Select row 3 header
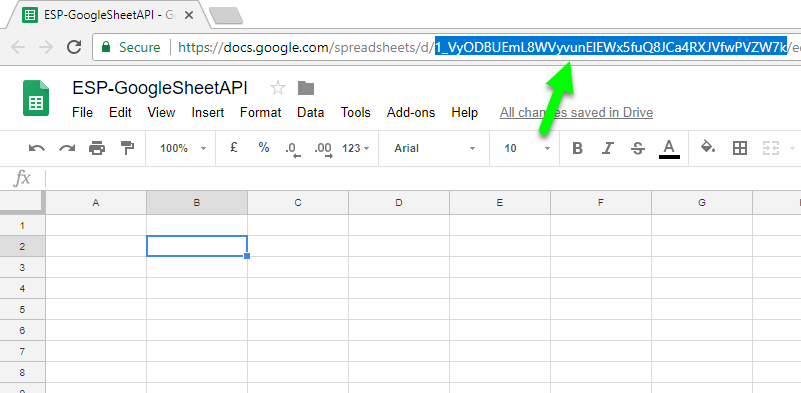 coord(22,267)
